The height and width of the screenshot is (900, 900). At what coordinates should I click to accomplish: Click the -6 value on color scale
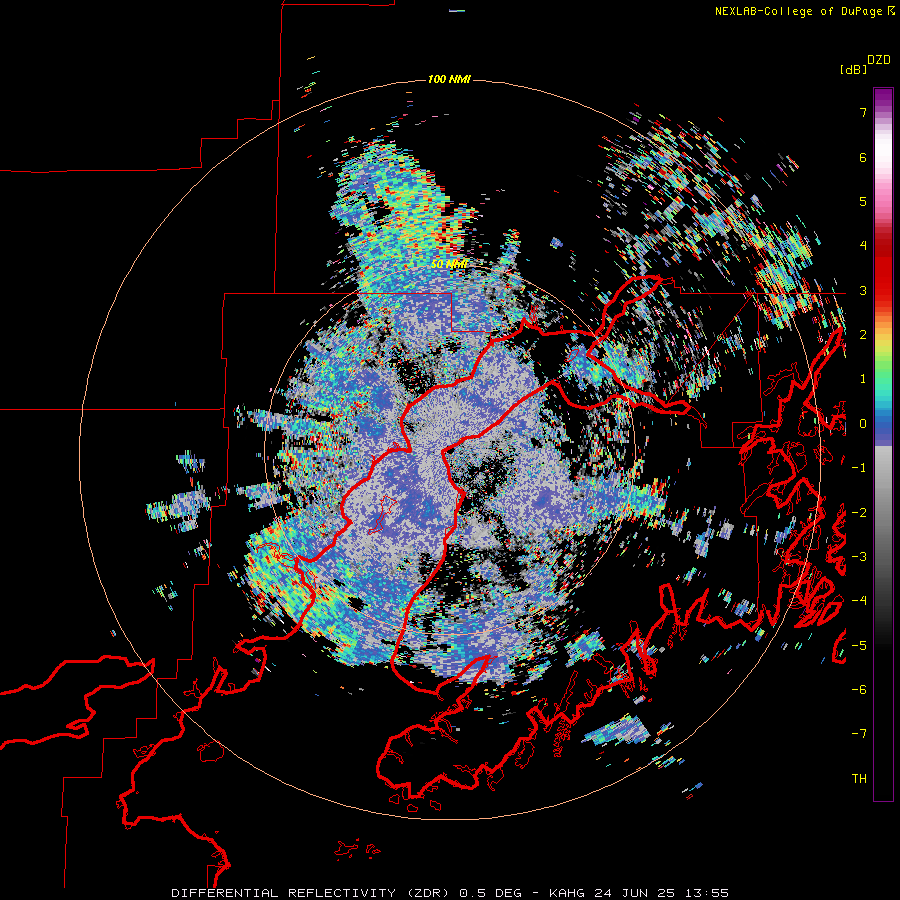pos(859,690)
